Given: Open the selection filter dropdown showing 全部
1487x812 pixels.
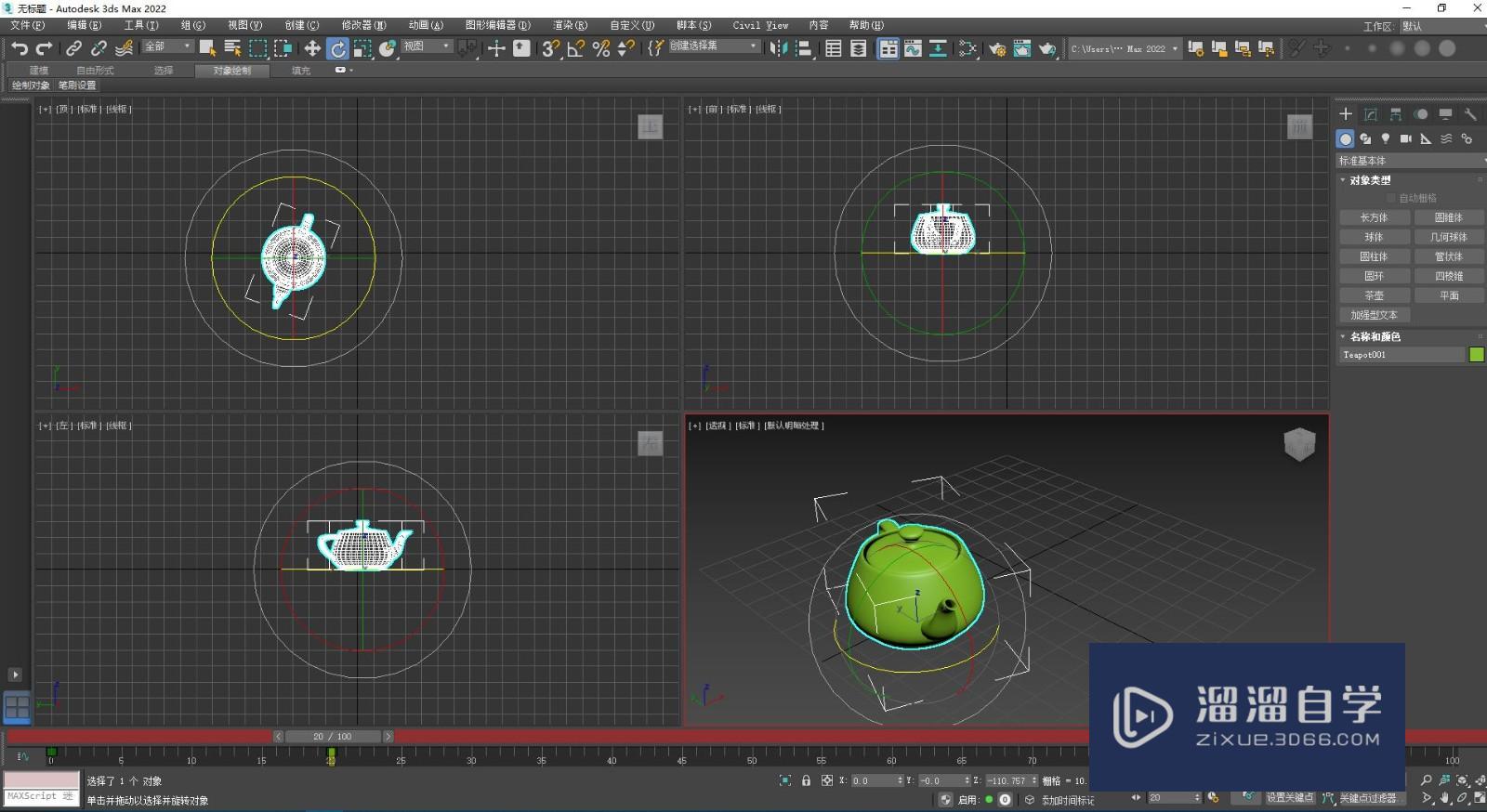Looking at the screenshot, I should [x=168, y=46].
